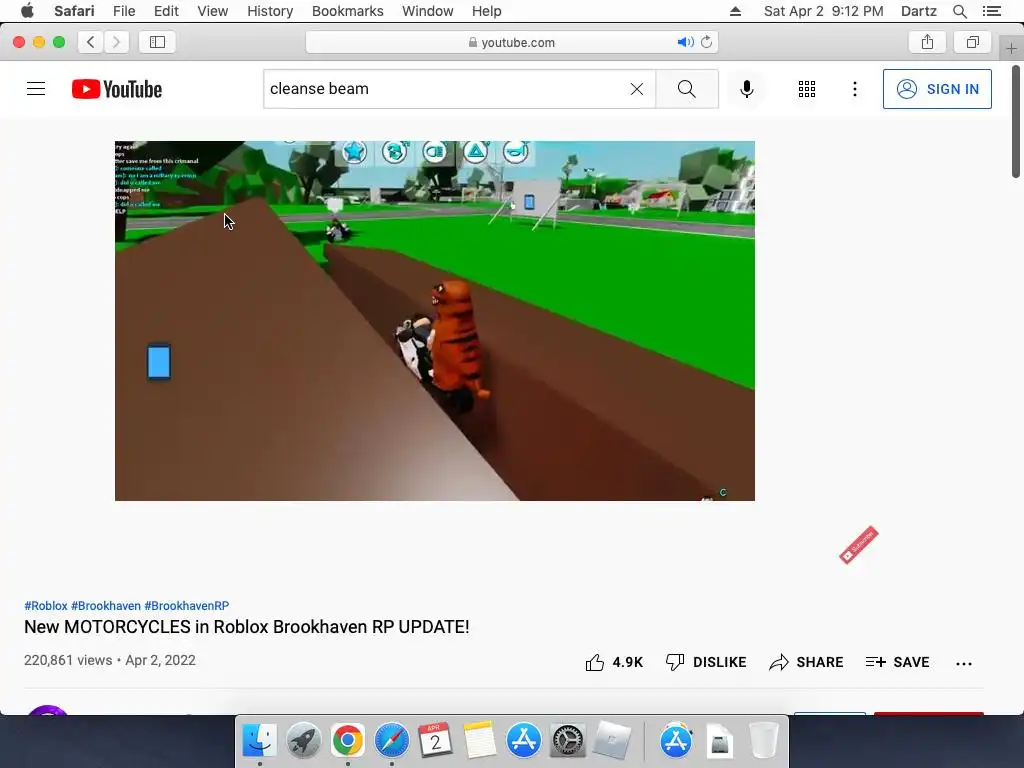The width and height of the screenshot is (1024, 768).
Task: Show all tabs overview
Action: 973,42
